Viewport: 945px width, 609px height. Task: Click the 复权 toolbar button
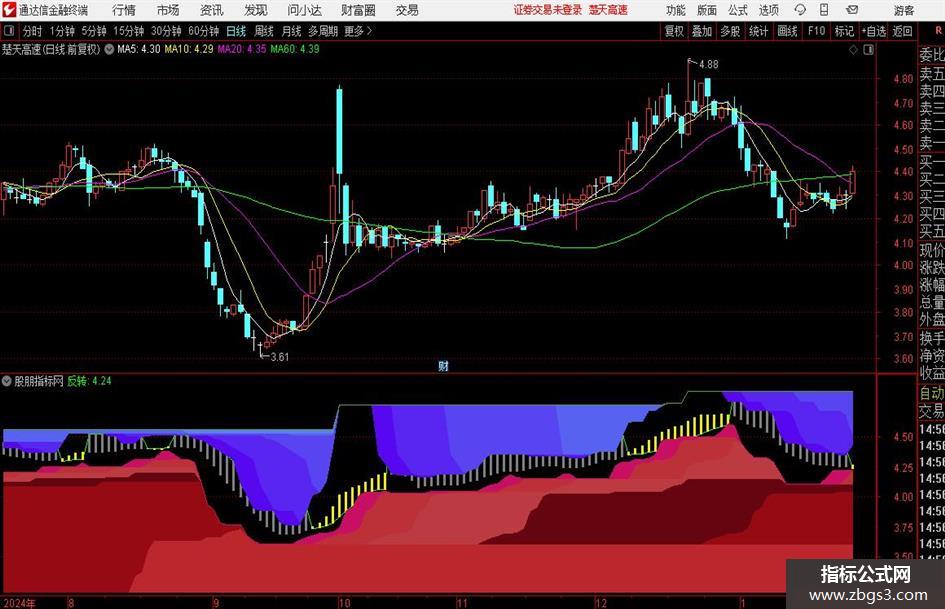(x=674, y=31)
